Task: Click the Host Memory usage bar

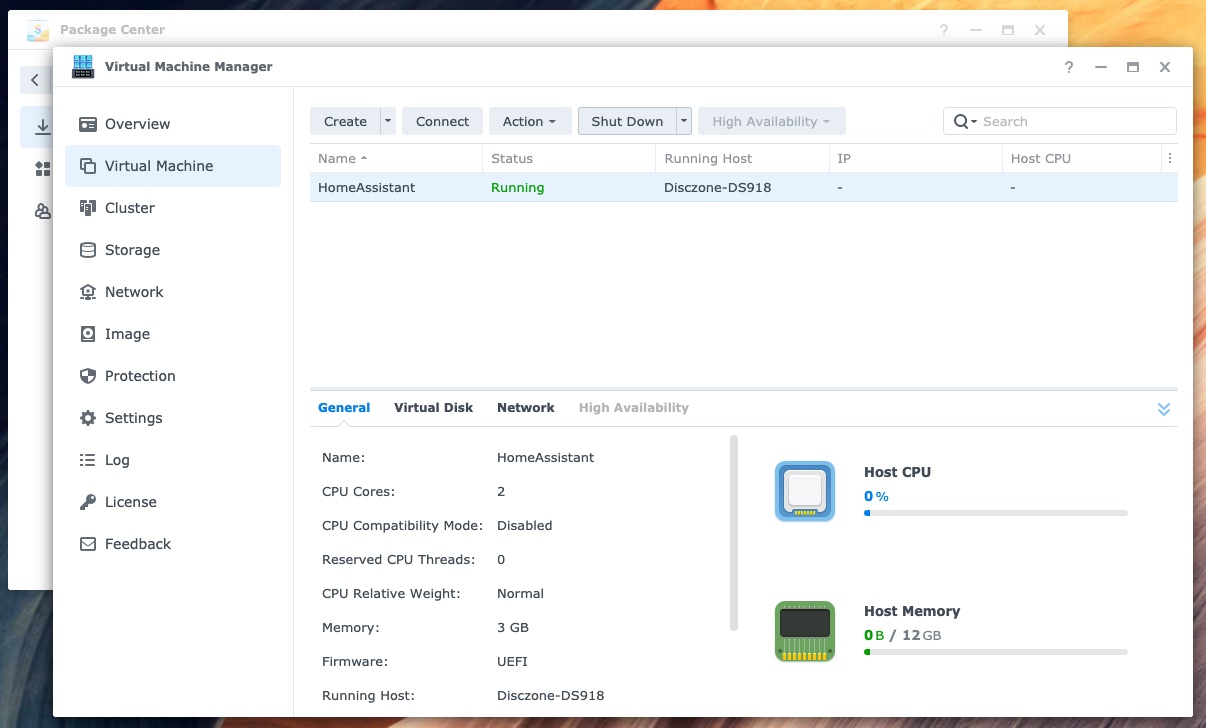Action: point(996,652)
